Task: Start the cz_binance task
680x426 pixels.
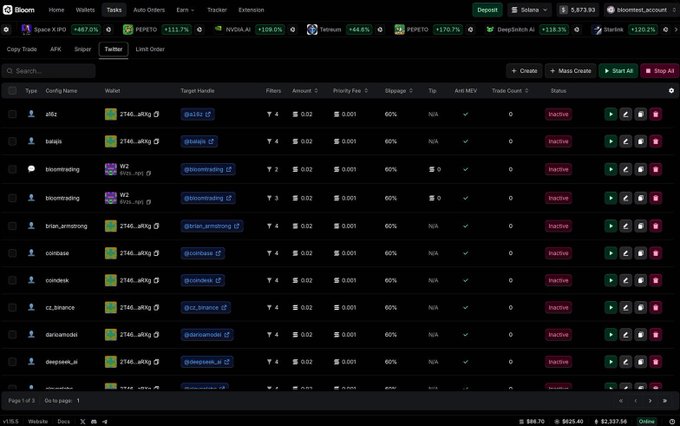Action: coord(611,308)
